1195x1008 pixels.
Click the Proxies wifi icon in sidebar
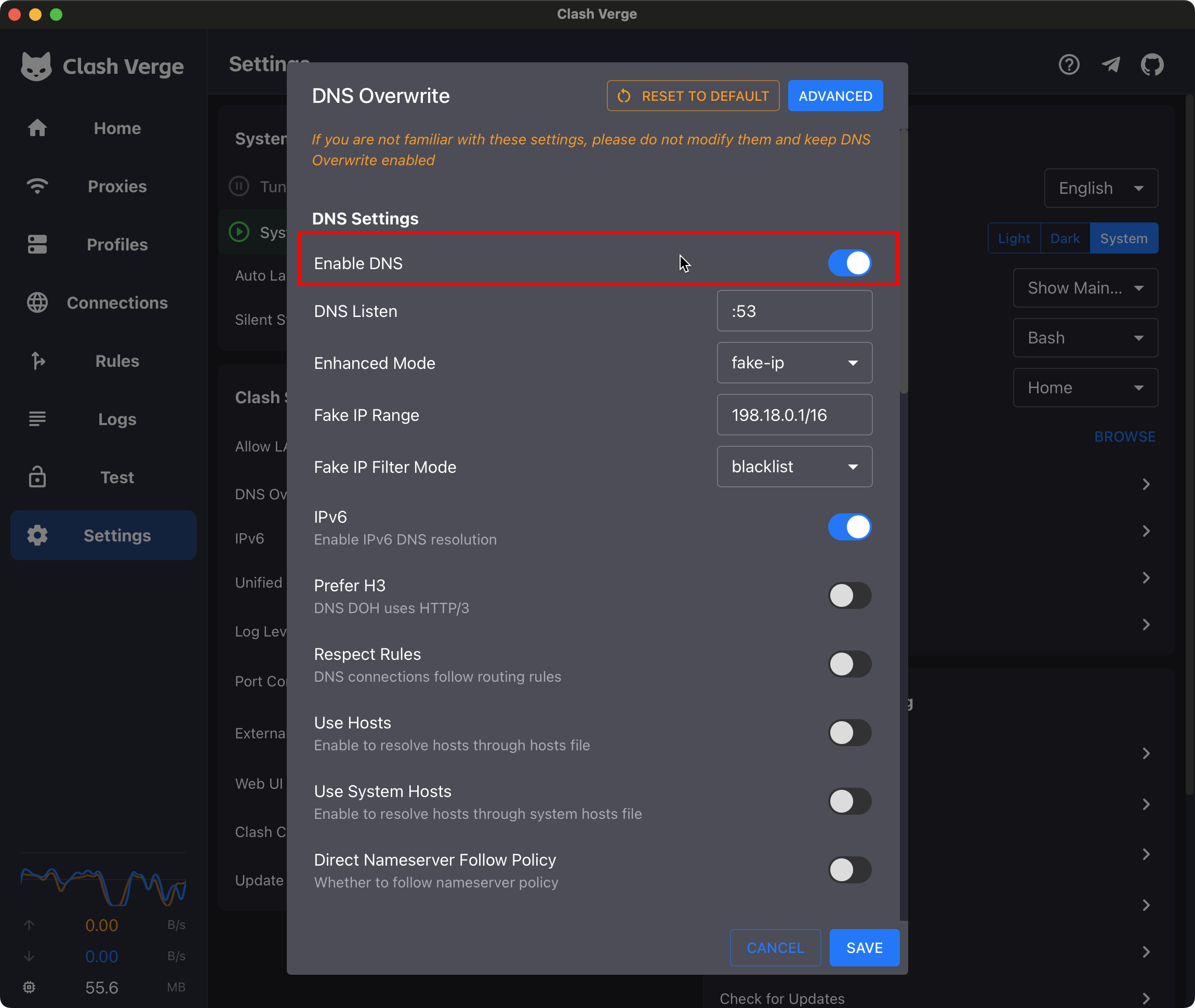coord(37,187)
